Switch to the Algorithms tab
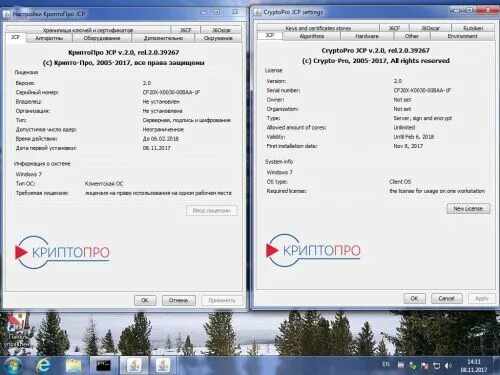The width and height of the screenshot is (500, 375). click(x=311, y=36)
